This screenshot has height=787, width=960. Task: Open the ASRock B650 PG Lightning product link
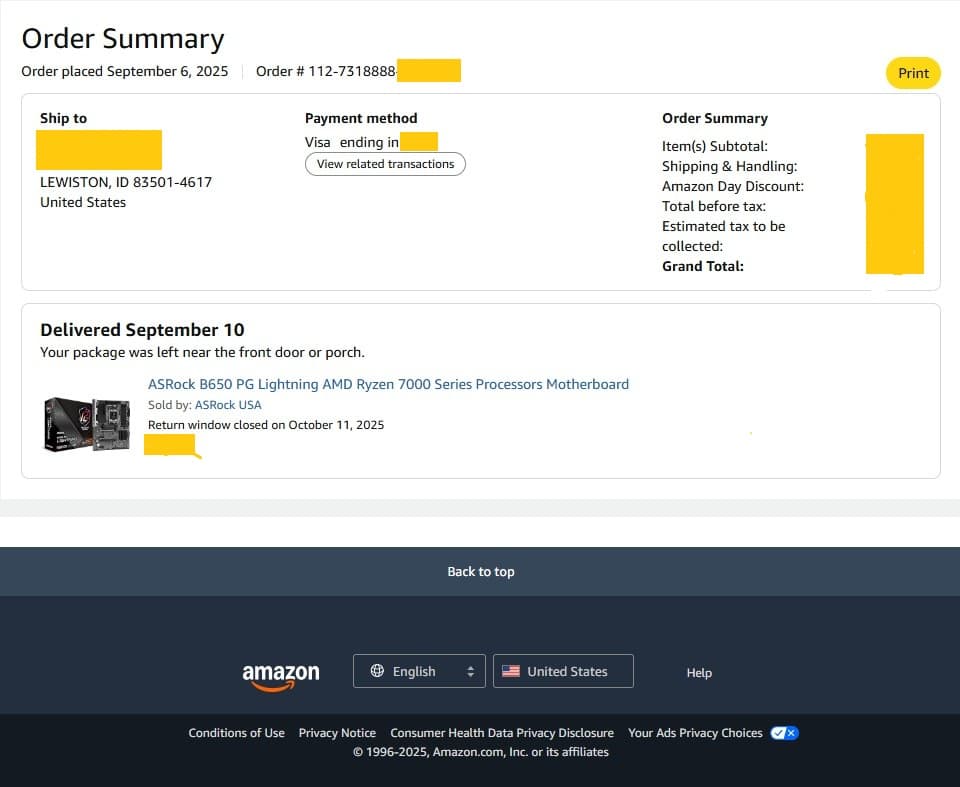(388, 384)
